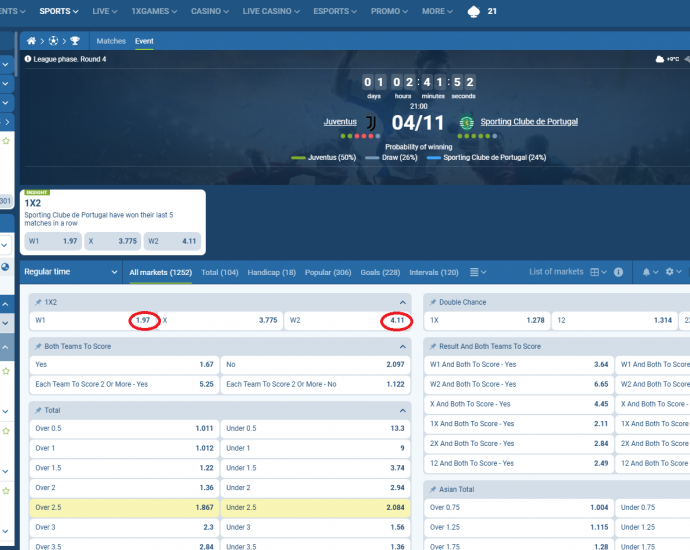Switch to Total (104) tab
This screenshot has width=690, height=550.
(220, 272)
